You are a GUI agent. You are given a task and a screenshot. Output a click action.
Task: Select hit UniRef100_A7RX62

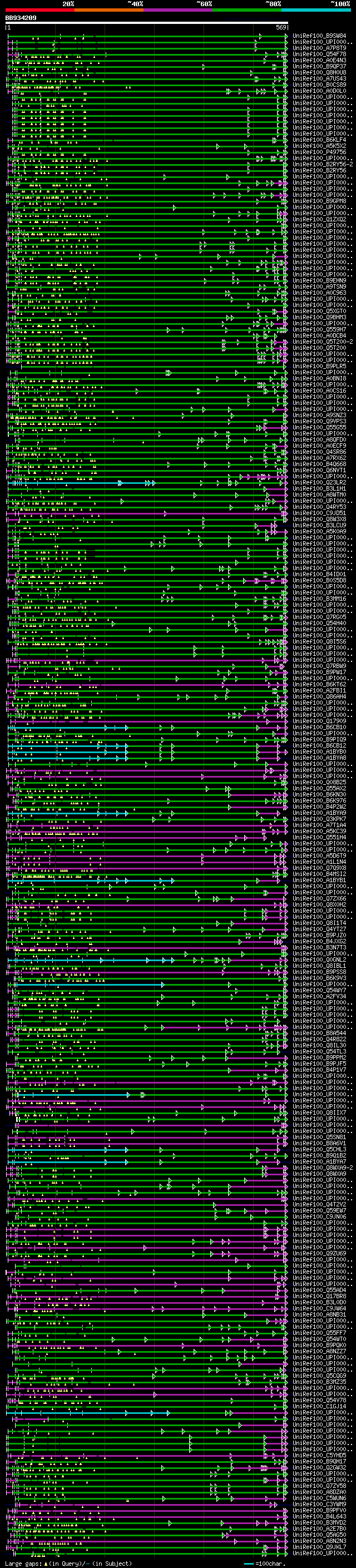point(319,458)
